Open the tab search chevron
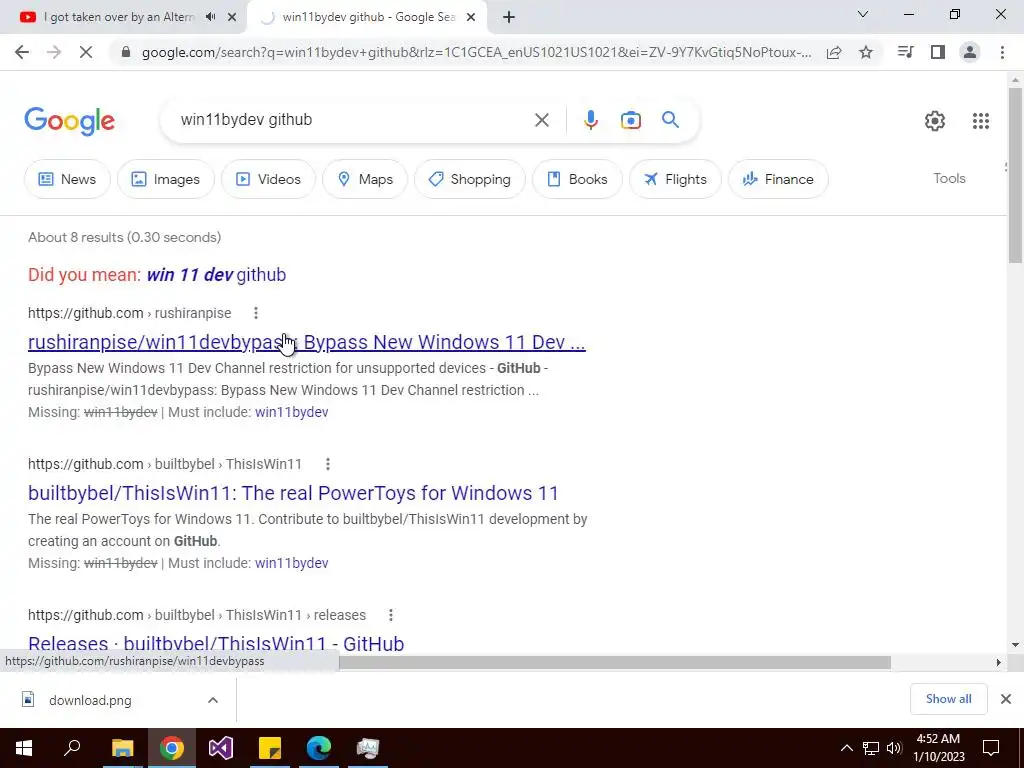The image size is (1024, 768). click(x=863, y=14)
